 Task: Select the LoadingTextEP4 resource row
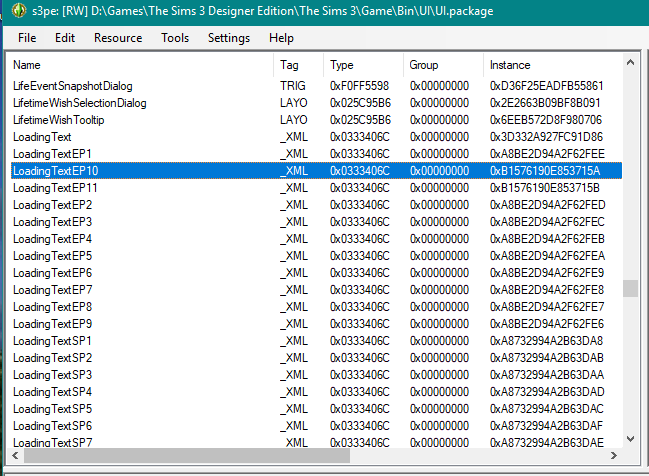(316, 239)
